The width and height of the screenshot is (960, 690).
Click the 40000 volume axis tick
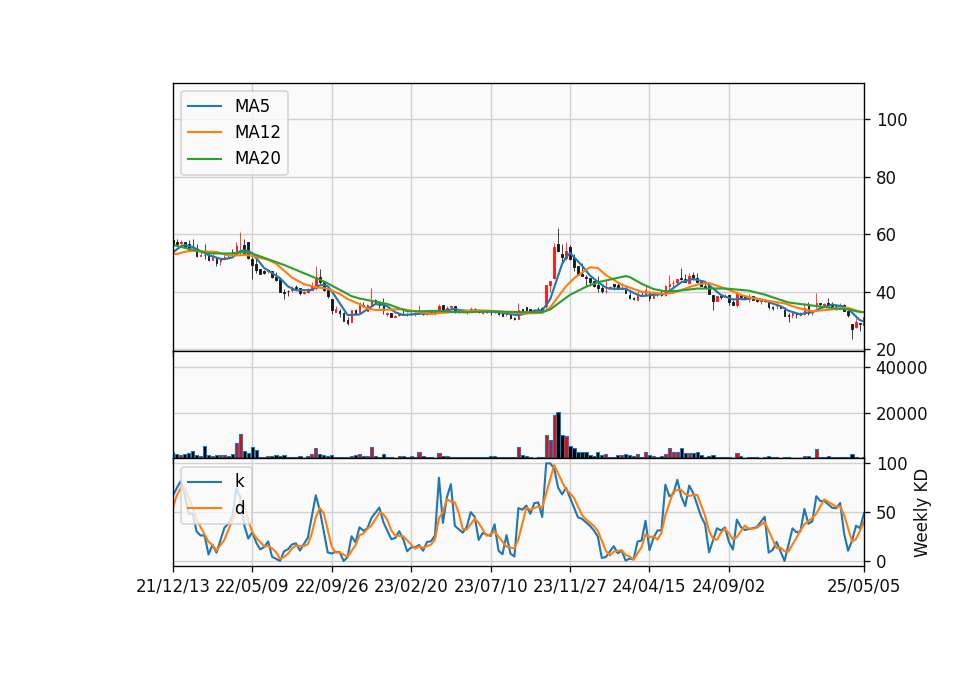[902, 368]
